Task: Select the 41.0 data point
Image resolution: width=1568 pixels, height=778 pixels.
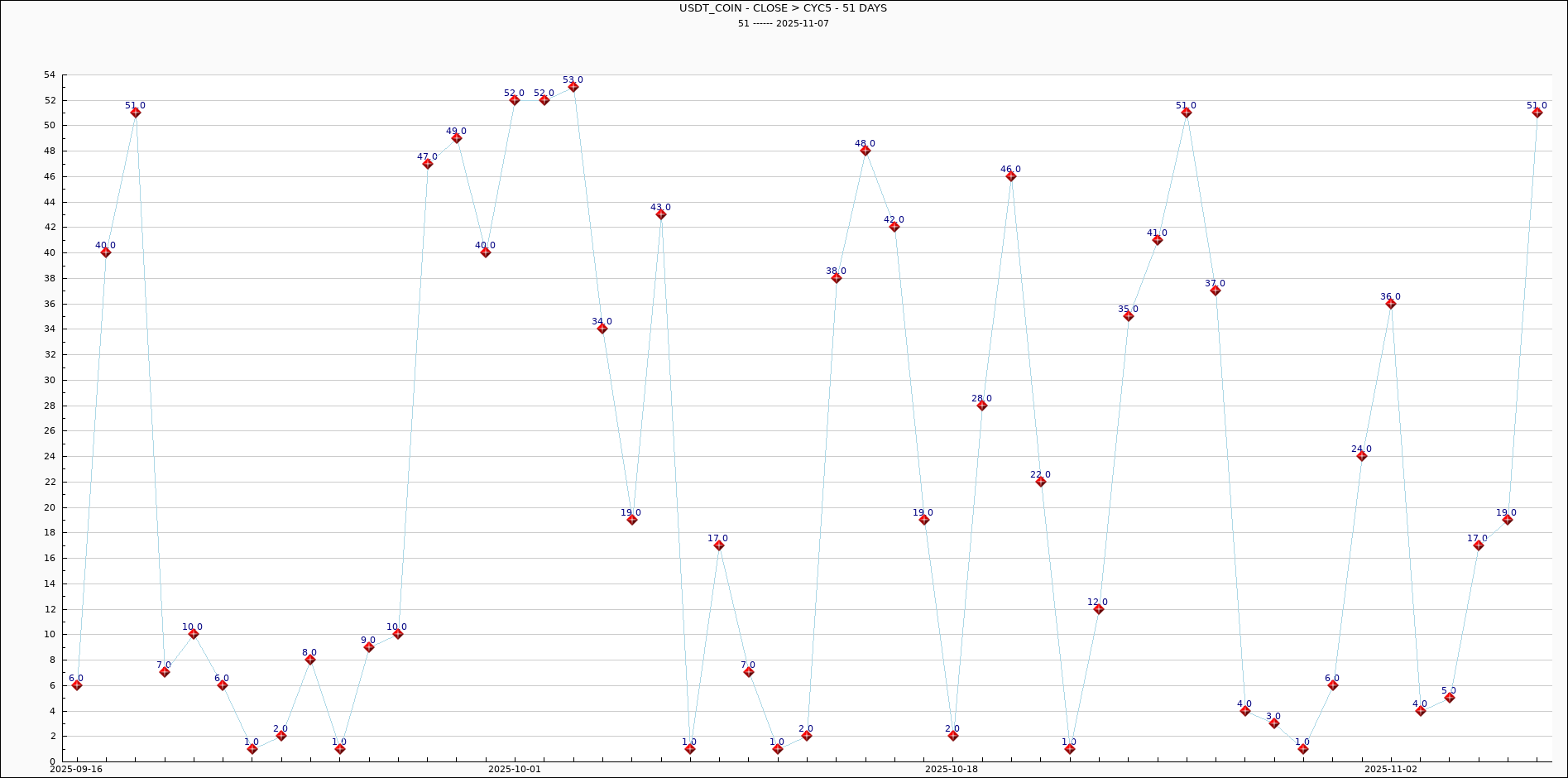Action: click(1157, 240)
